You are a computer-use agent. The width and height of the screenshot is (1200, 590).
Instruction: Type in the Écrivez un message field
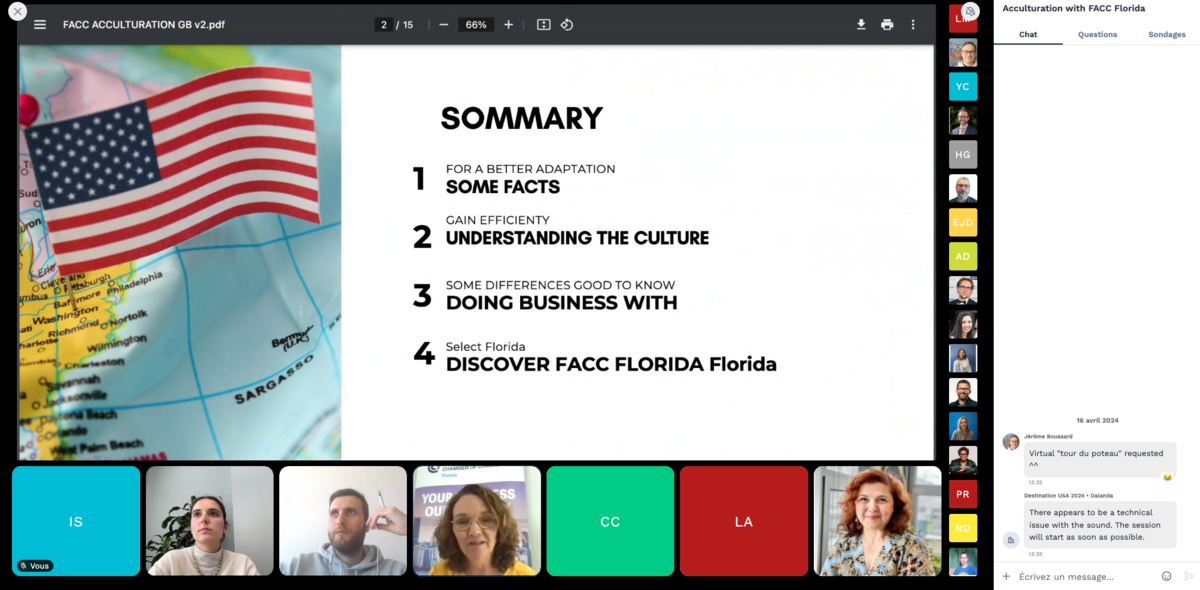[x=1085, y=576]
